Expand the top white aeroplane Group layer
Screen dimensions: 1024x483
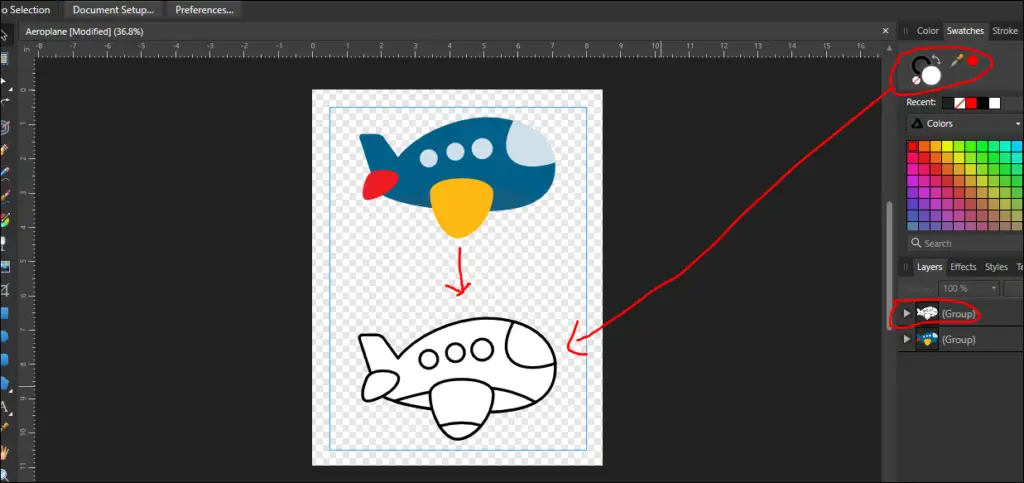(906, 314)
